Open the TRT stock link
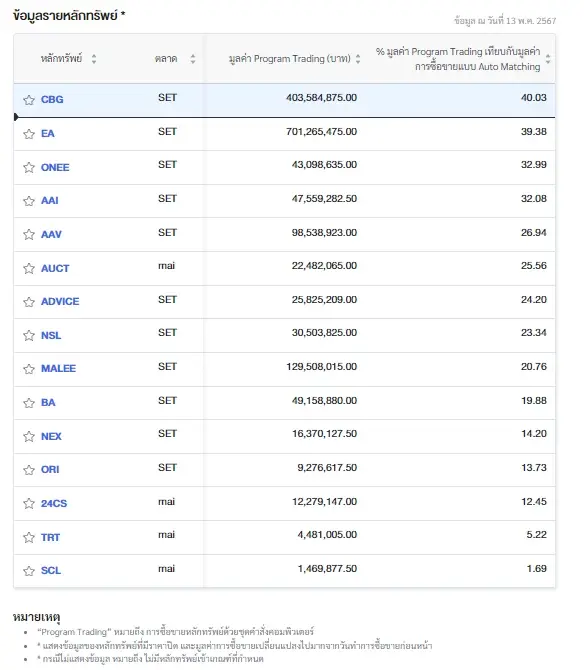This screenshot has height=670, width=584. coord(50,537)
